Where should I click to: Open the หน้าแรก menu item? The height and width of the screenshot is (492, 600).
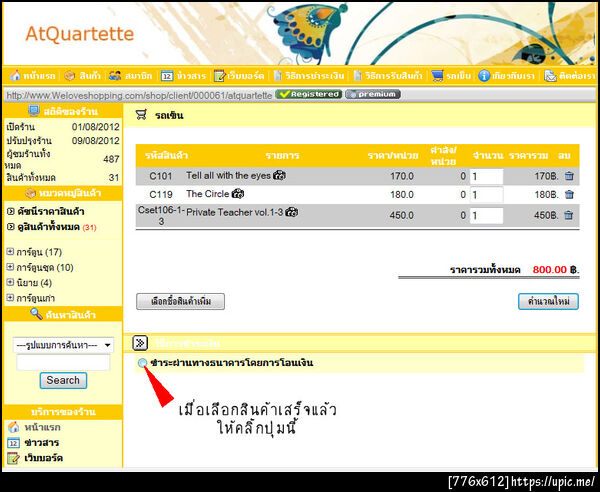tap(39, 76)
